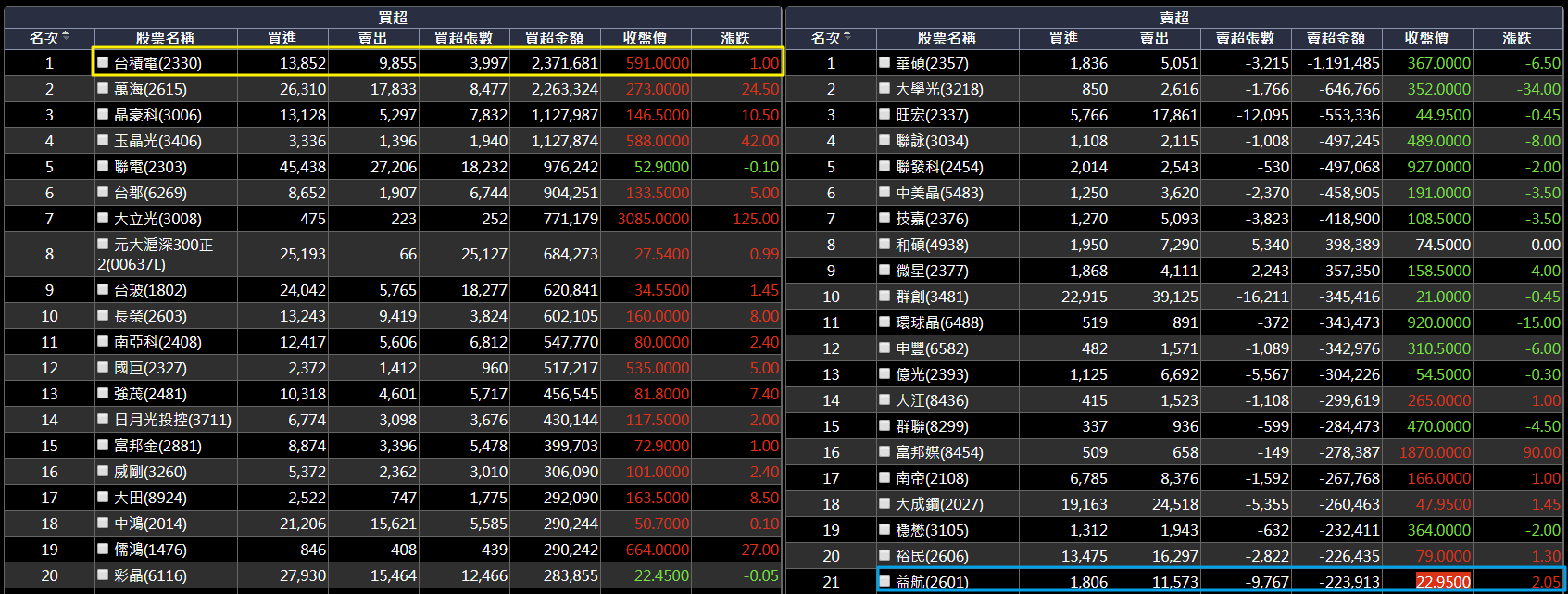
Task: Click 買進 header in 賣超 table
Action: tap(1063, 38)
